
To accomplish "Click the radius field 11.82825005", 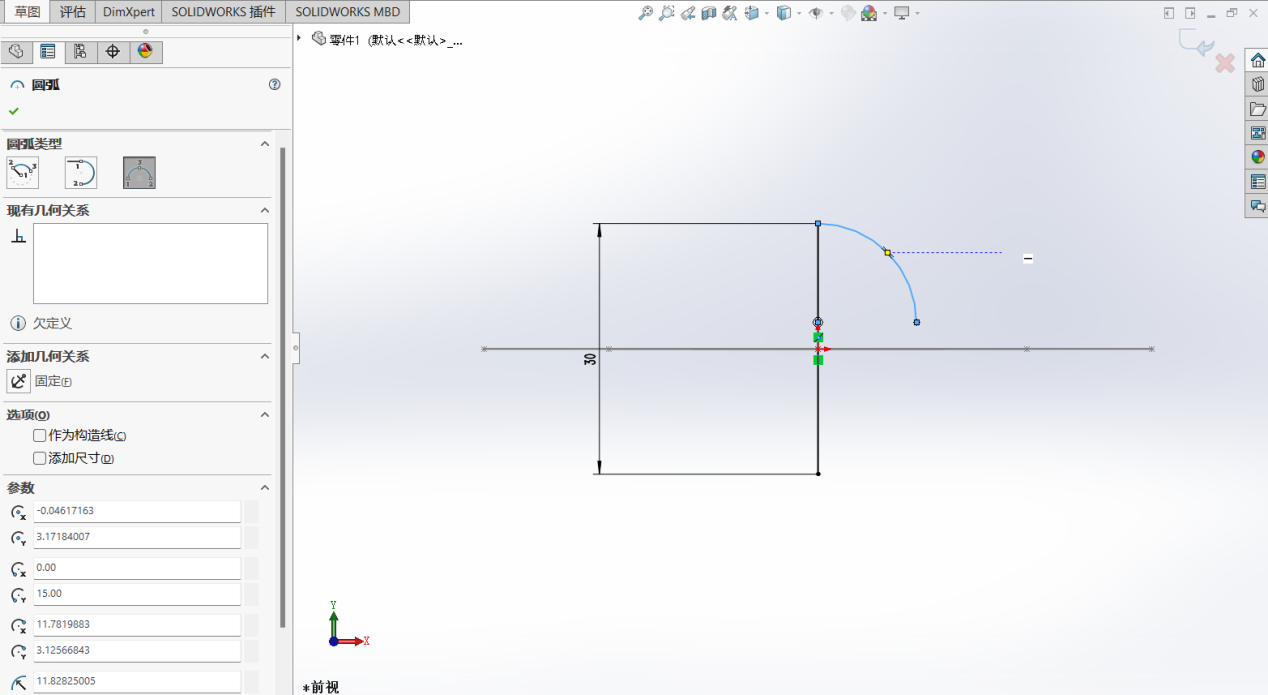I will coord(137,682).
